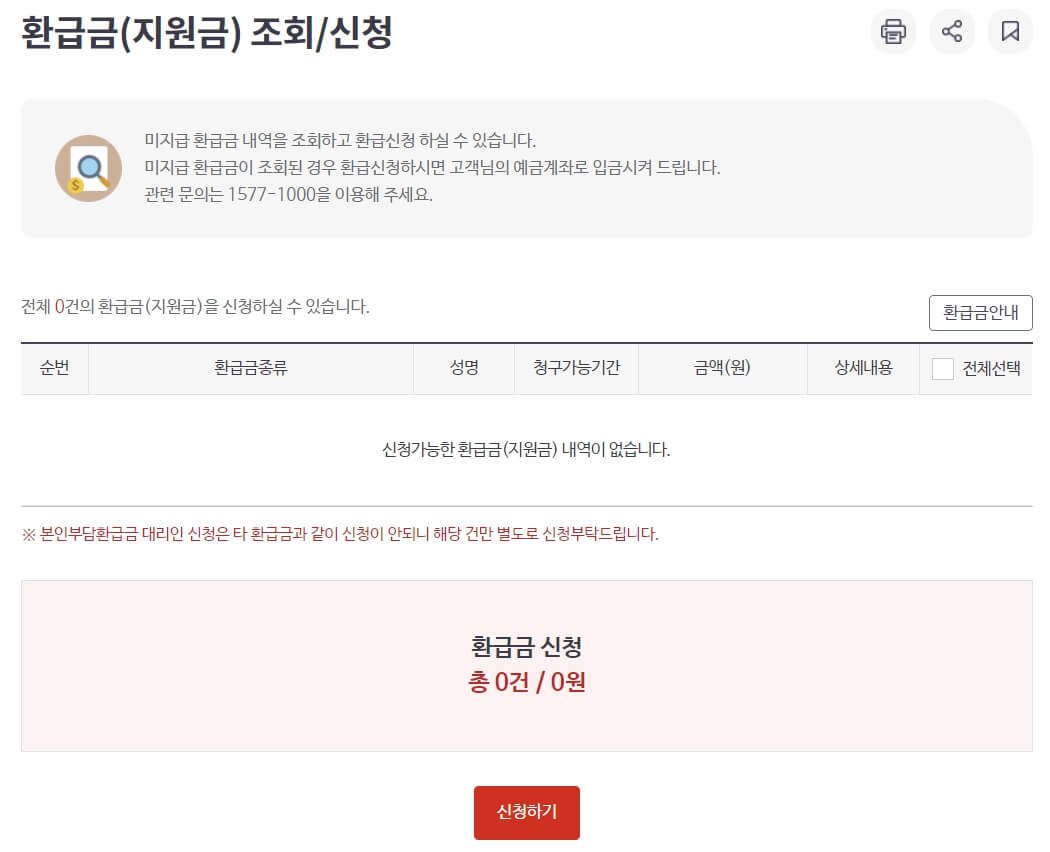Screen dimensions: 1050x852
Task: Click the bookmark icon
Action: [1010, 31]
